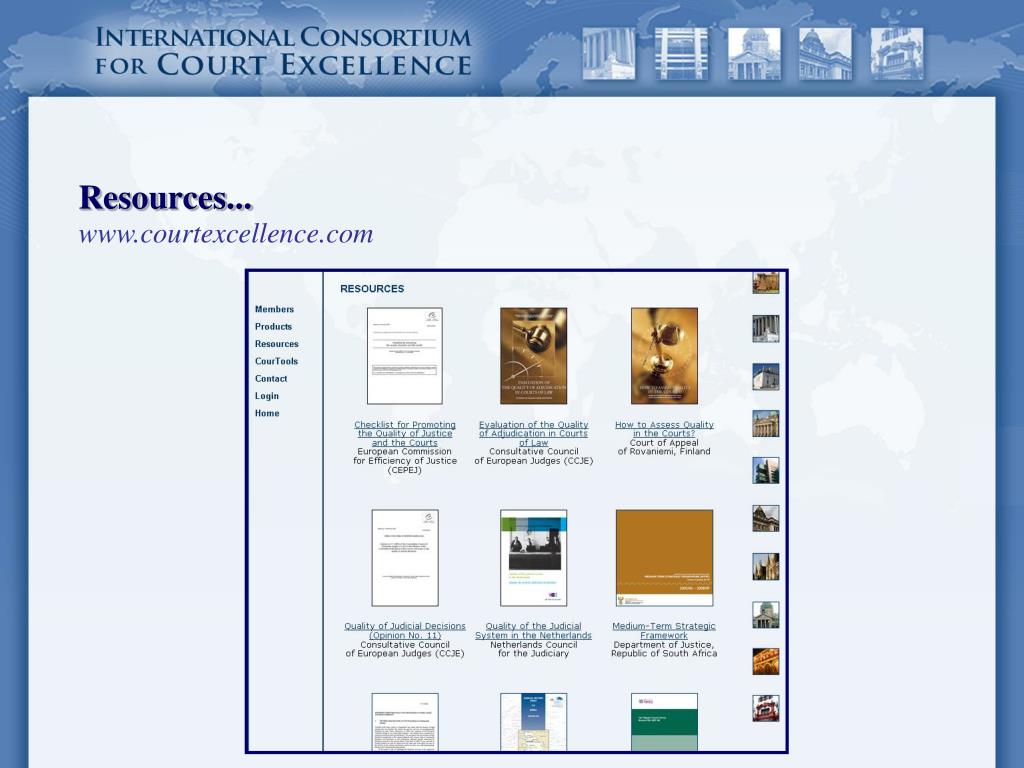Click the bottom-row text document thumbnail

(x=405, y=722)
